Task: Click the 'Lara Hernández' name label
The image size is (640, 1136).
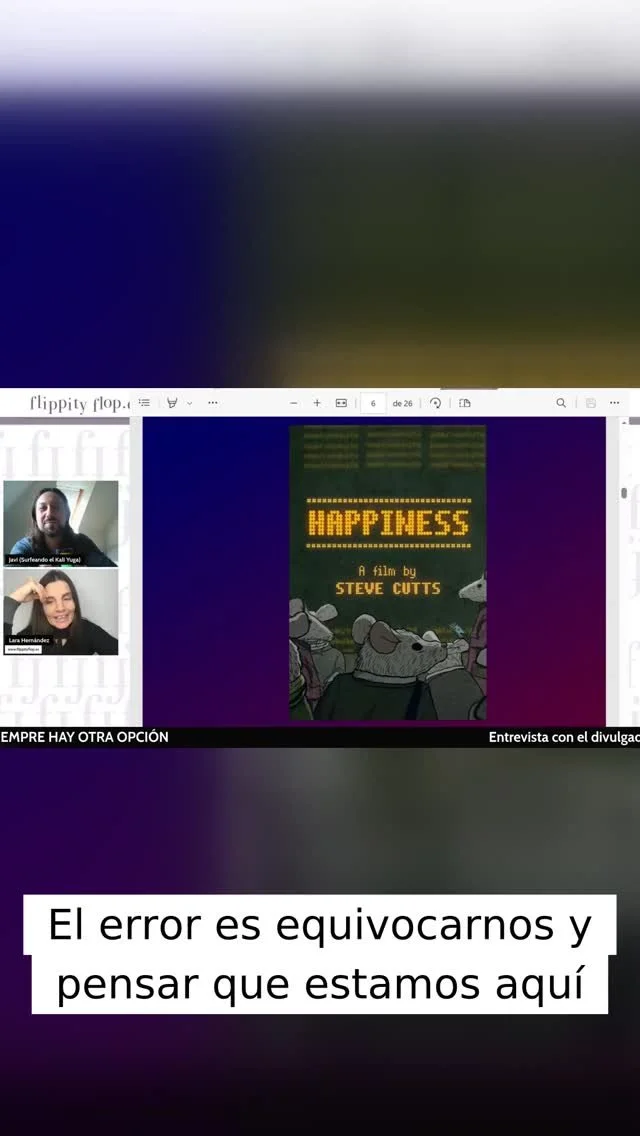Action: pos(29,640)
